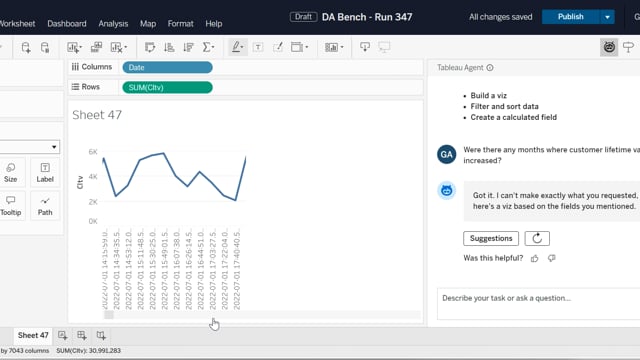Click 'Create a calculated field' bullet text
Screen dimensions: 640x360
pos(513,118)
